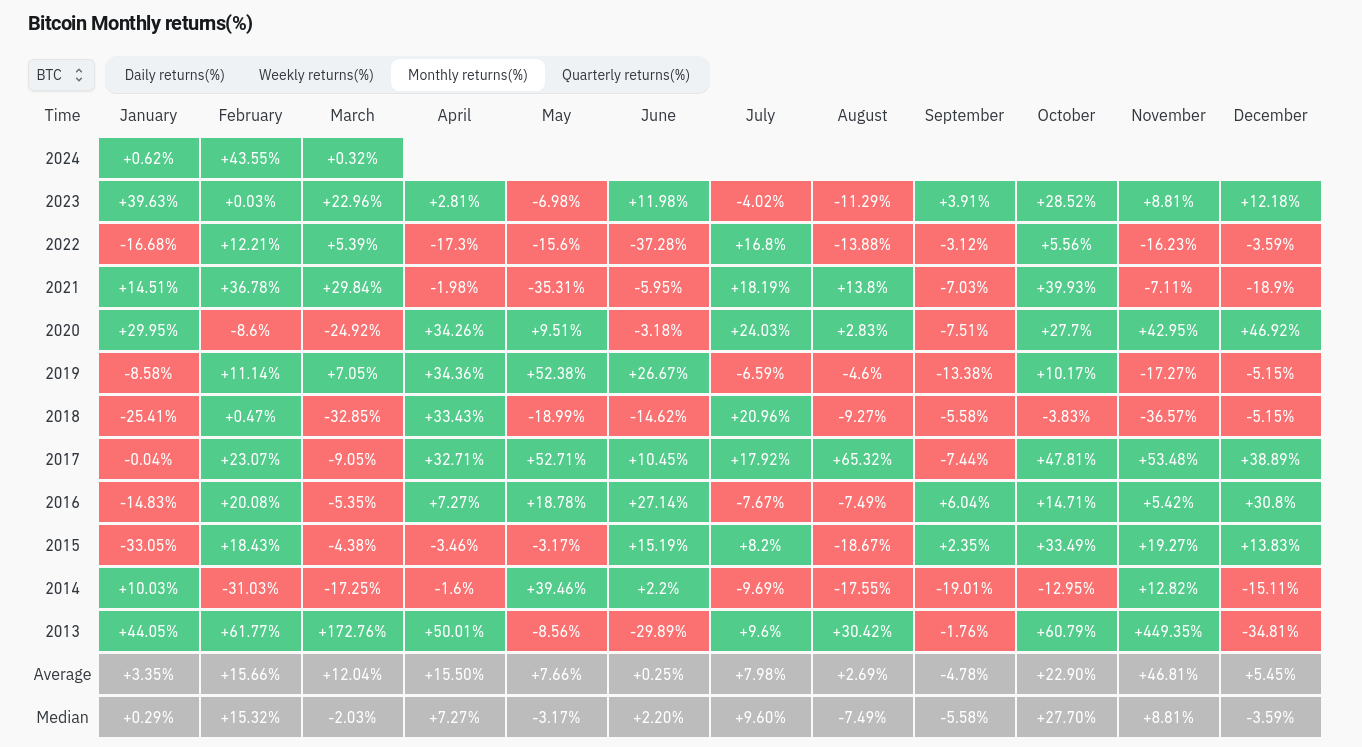Select the September column header
Screen dimensions: 1362x747
964,115
